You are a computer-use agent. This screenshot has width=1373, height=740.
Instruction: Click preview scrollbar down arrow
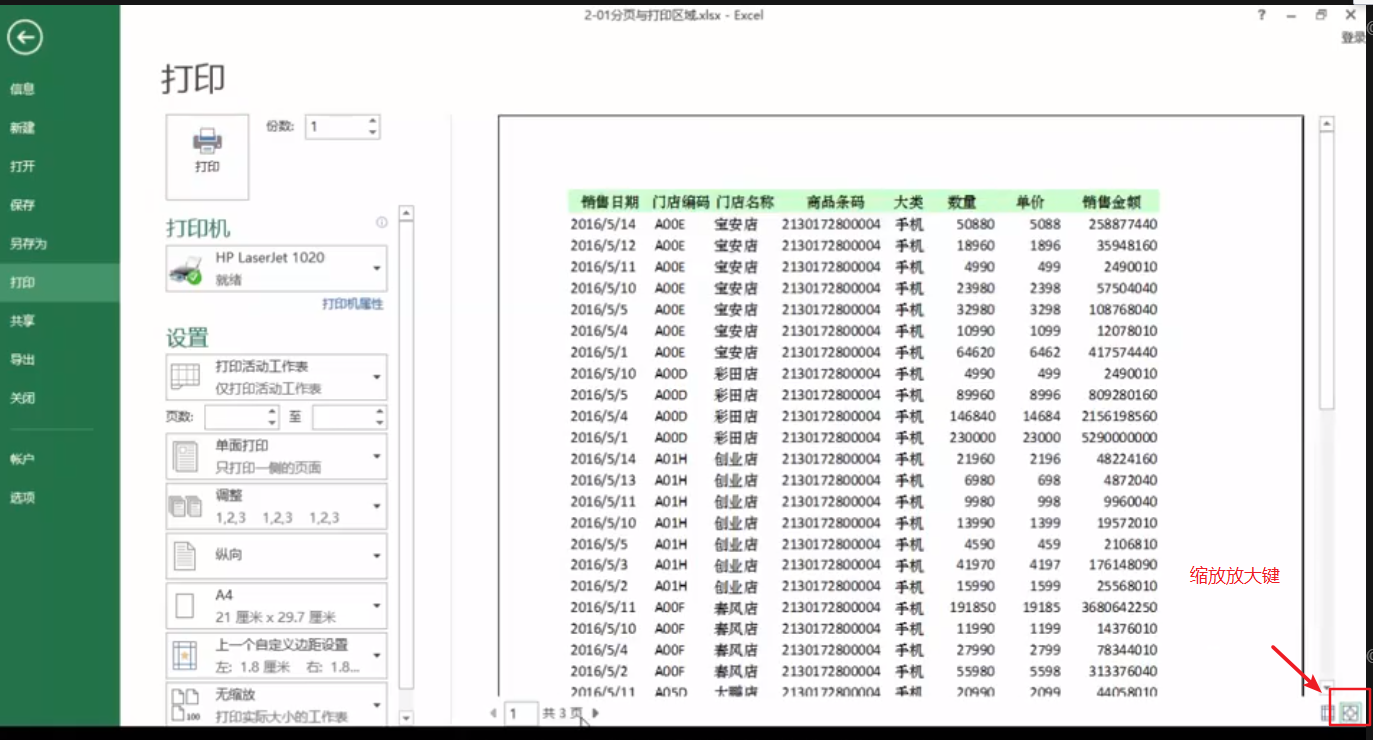[1327, 688]
